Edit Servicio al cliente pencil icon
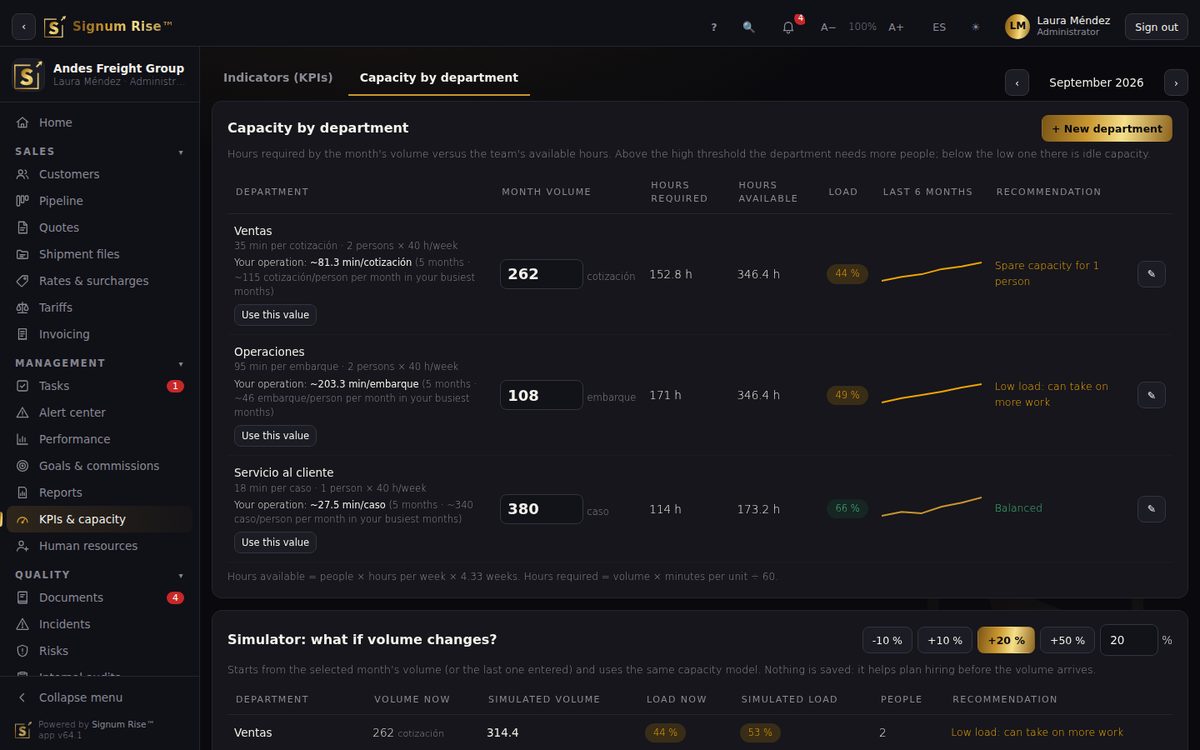The height and width of the screenshot is (750, 1200). pos(1151,509)
